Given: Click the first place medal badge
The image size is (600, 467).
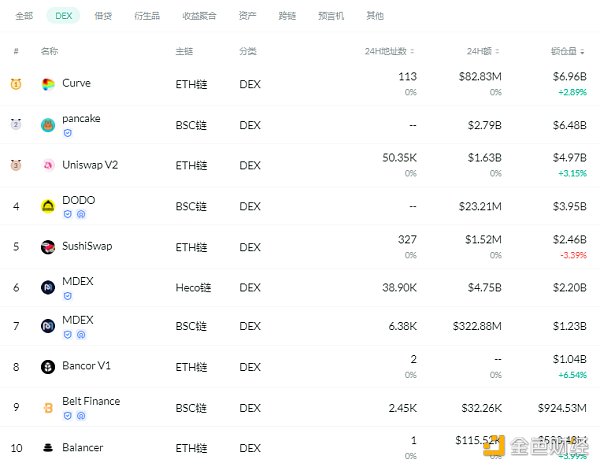Looking at the screenshot, I should coord(15,84).
